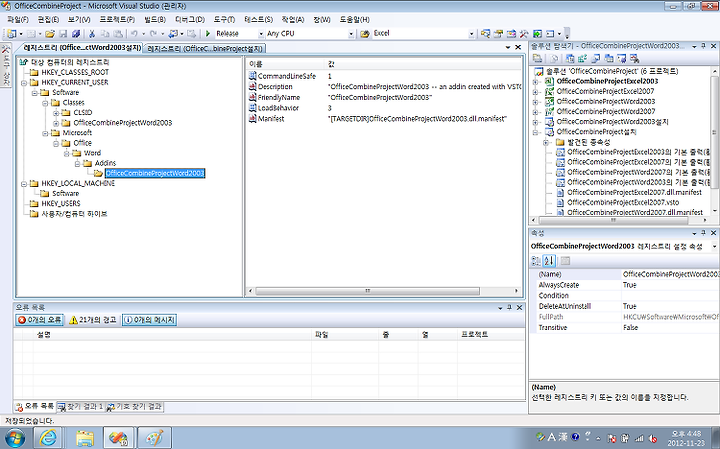This screenshot has width=720, height=449.
Task: Collapse the HKEY_CURRENT_USER registry node
Action: click(24, 83)
